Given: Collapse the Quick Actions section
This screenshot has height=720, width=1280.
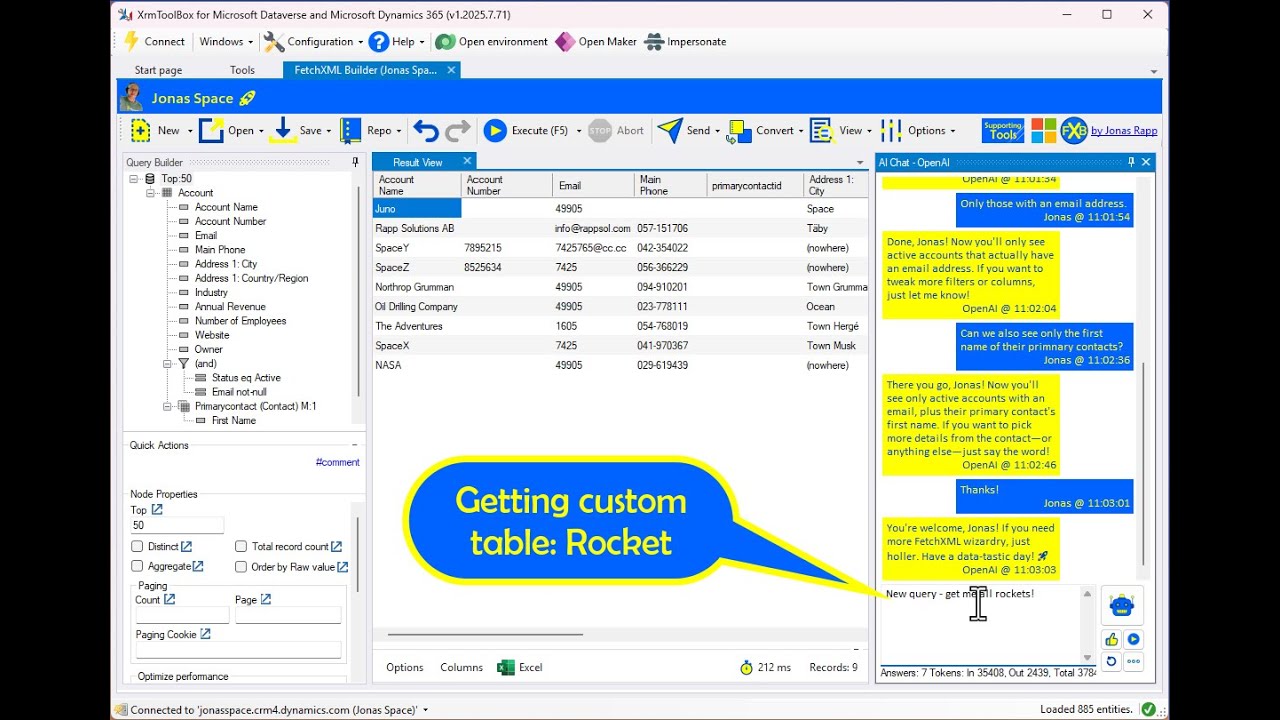Looking at the screenshot, I should 354,445.
